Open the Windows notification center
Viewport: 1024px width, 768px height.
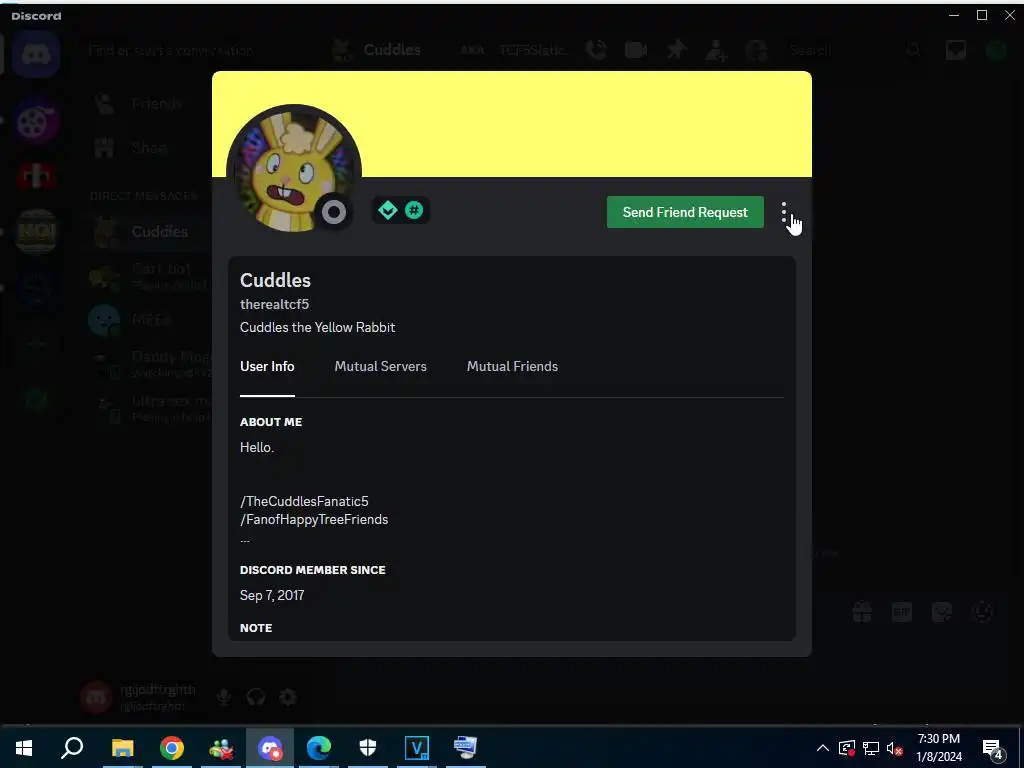993,748
